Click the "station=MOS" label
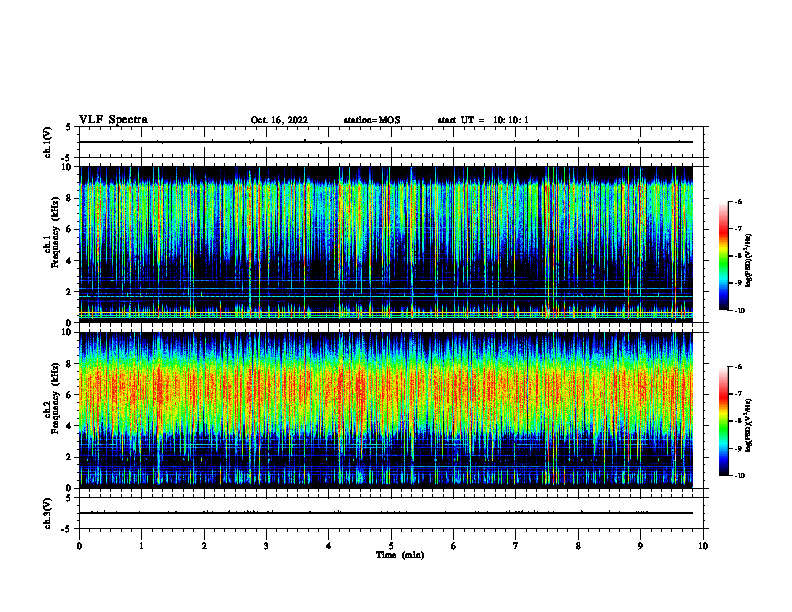Screen dimensions: 792x612 pos(372,120)
